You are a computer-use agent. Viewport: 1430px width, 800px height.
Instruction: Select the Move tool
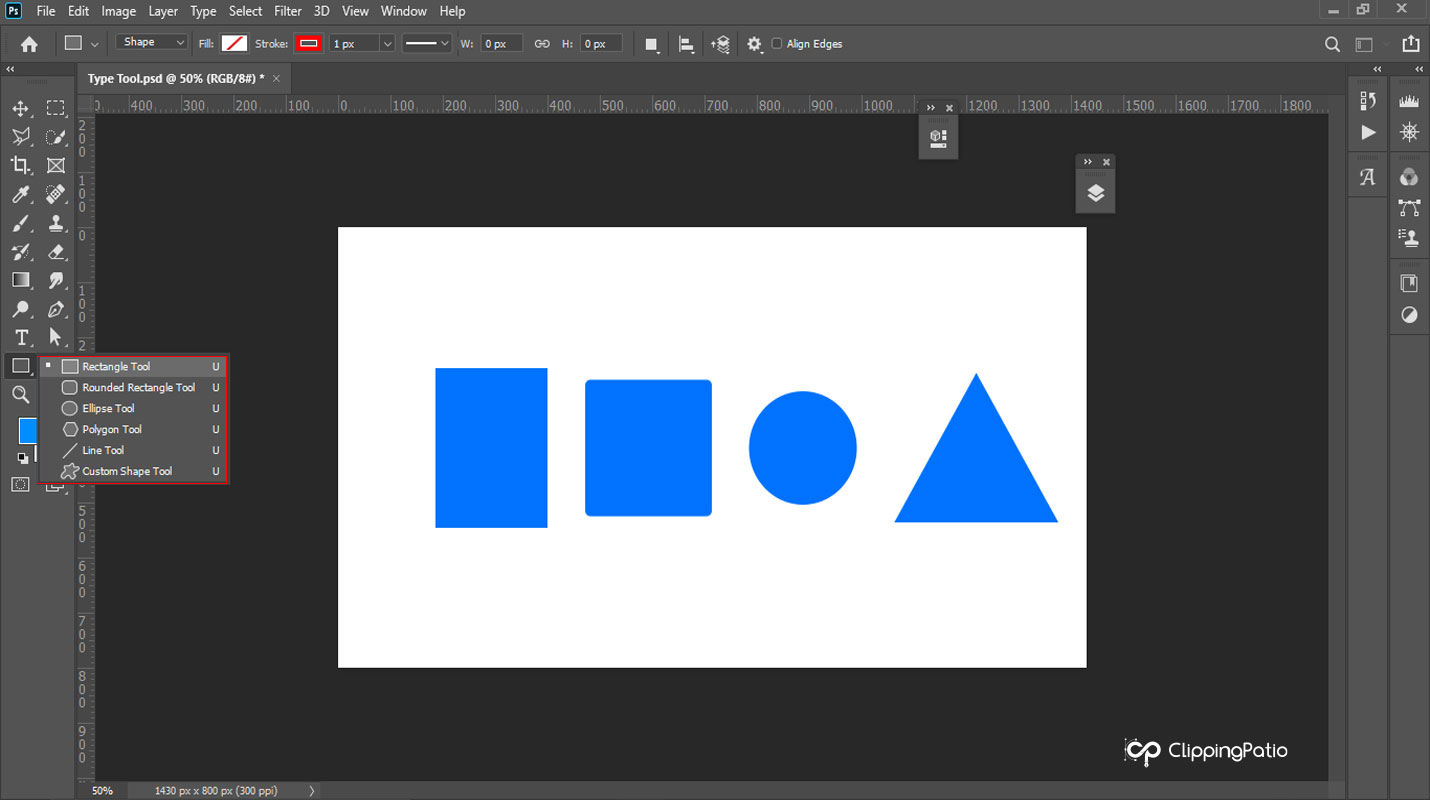point(21,108)
